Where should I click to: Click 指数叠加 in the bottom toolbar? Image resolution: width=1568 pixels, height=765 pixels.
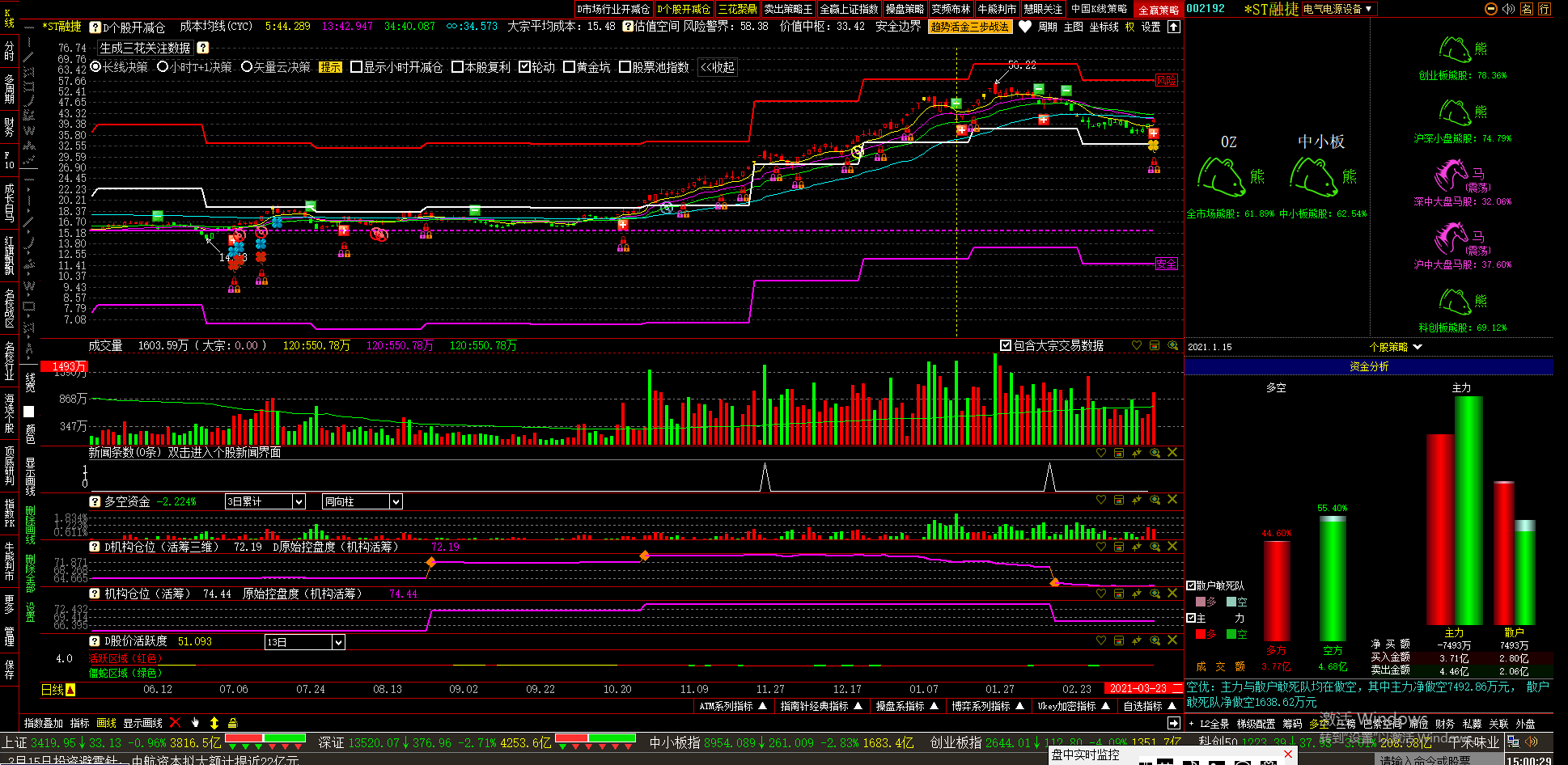pyautogui.click(x=44, y=723)
